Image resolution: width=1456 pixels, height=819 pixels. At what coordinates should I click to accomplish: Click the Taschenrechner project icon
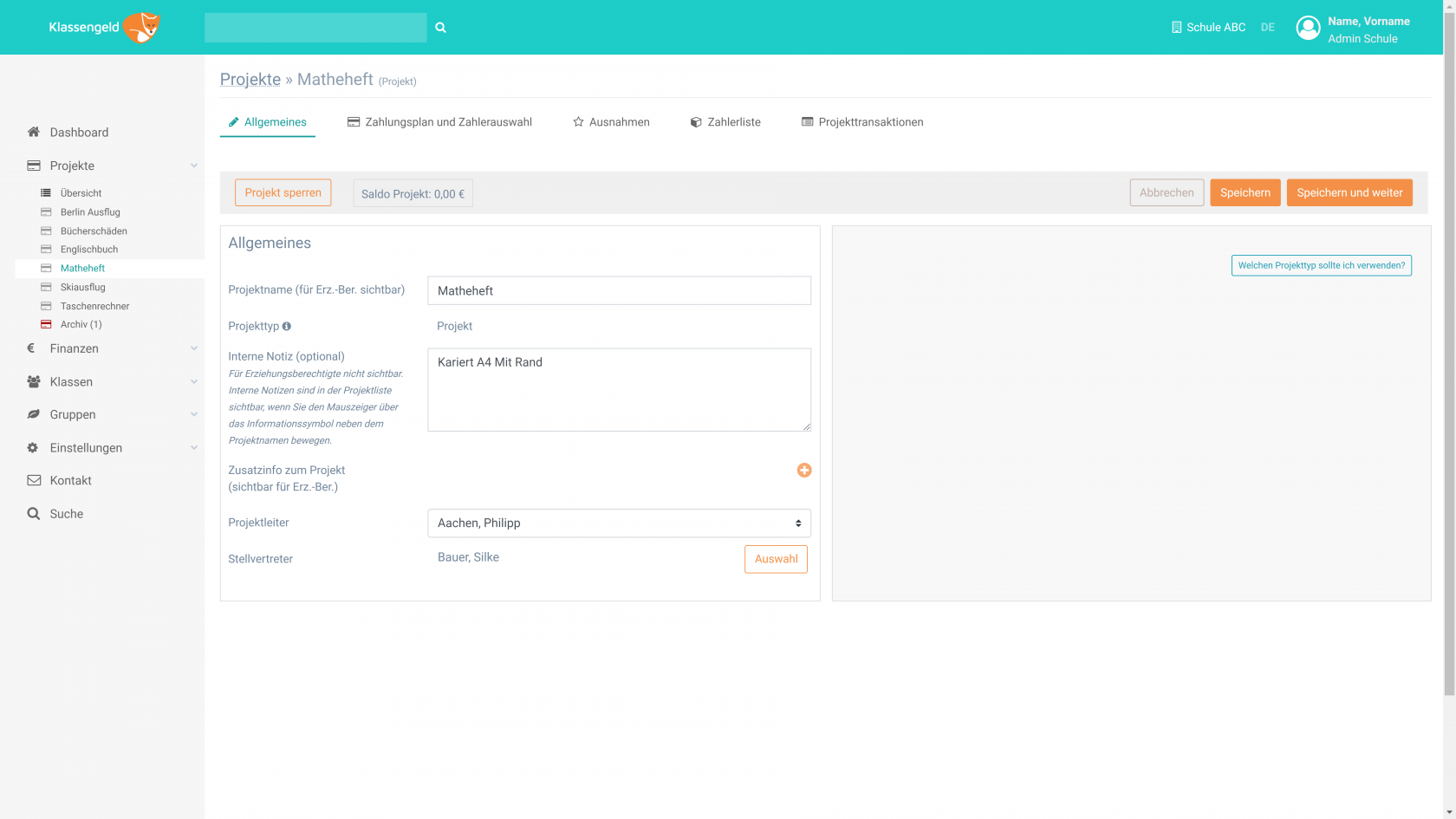[46, 306]
